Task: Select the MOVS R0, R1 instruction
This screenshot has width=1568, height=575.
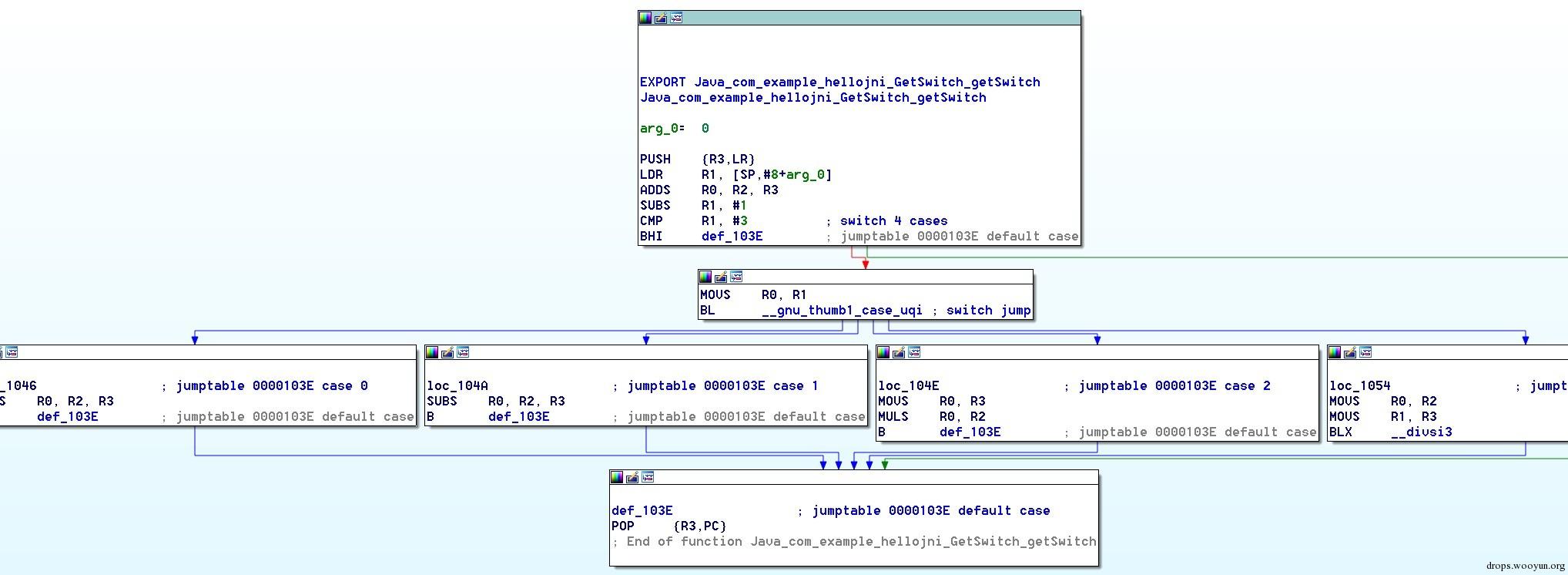Action: (x=754, y=294)
